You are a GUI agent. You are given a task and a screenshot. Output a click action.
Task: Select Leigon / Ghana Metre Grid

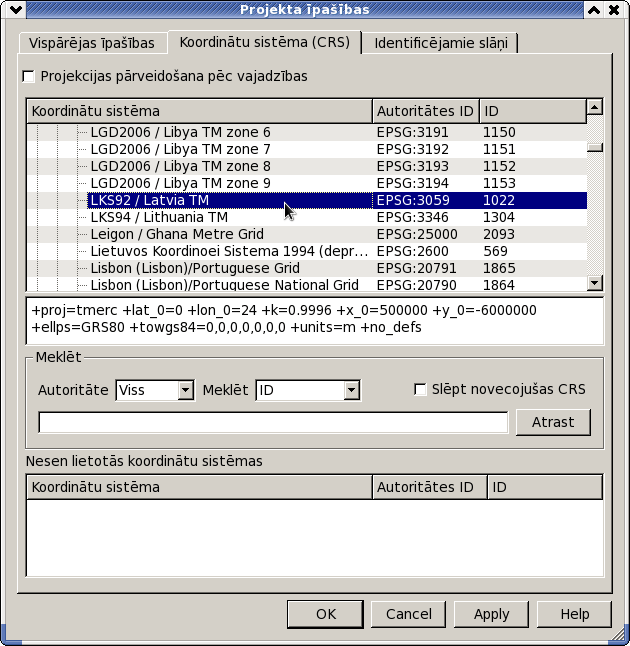coord(307,234)
